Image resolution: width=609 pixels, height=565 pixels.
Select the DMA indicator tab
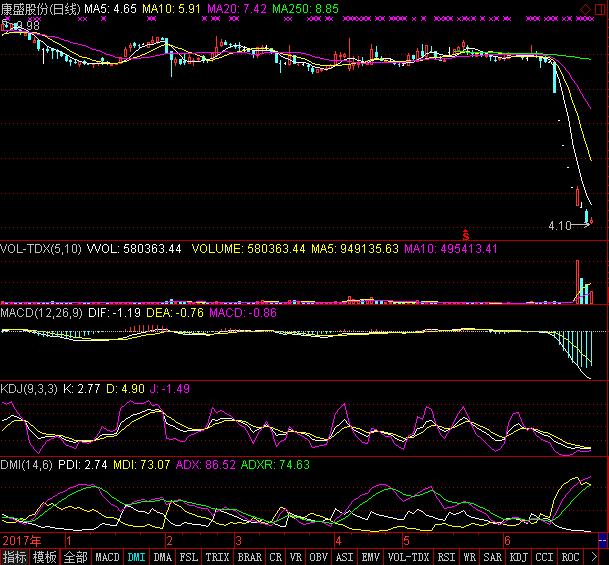[x=162, y=557]
